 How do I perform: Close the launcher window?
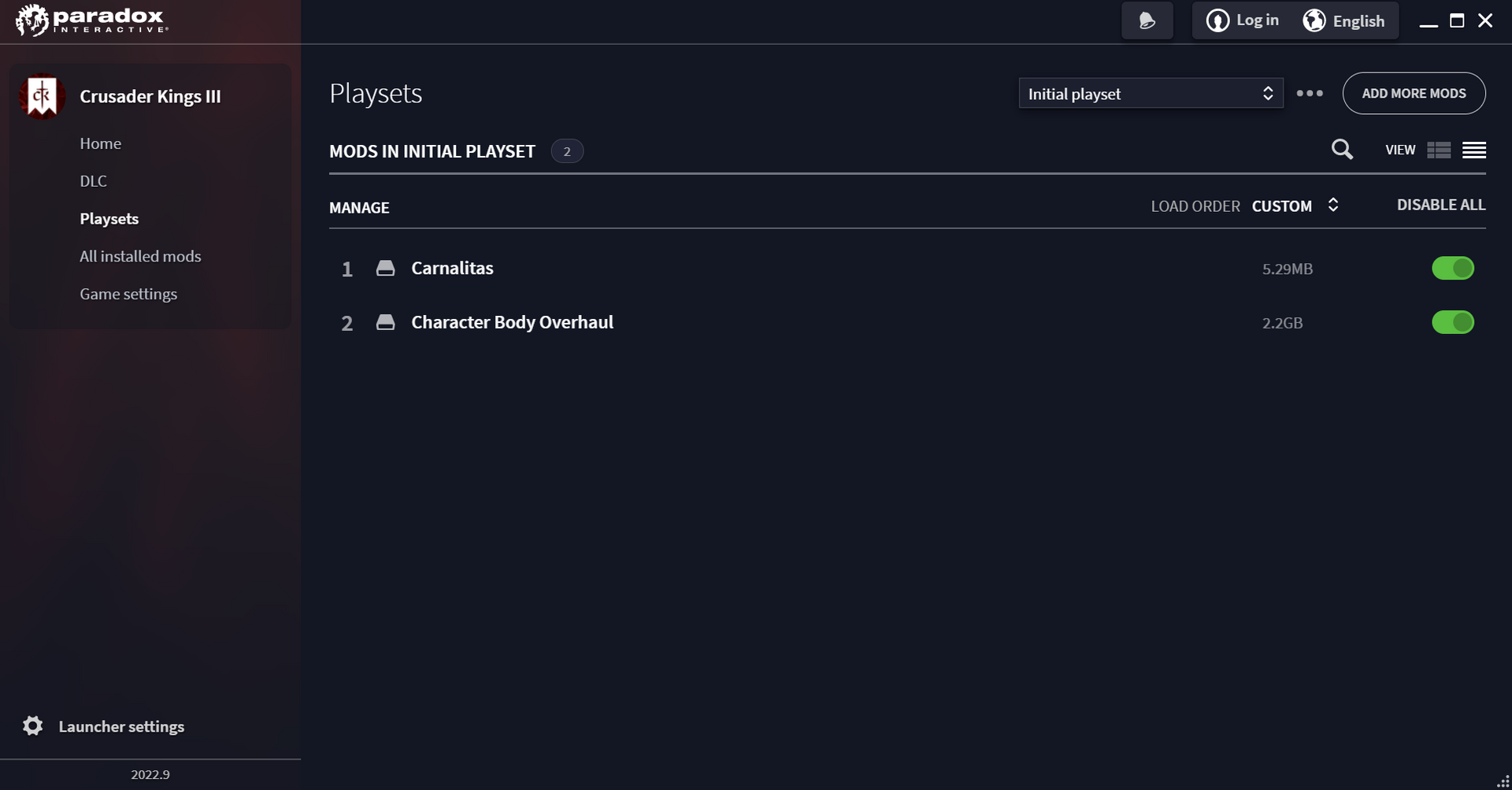[x=1485, y=20]
